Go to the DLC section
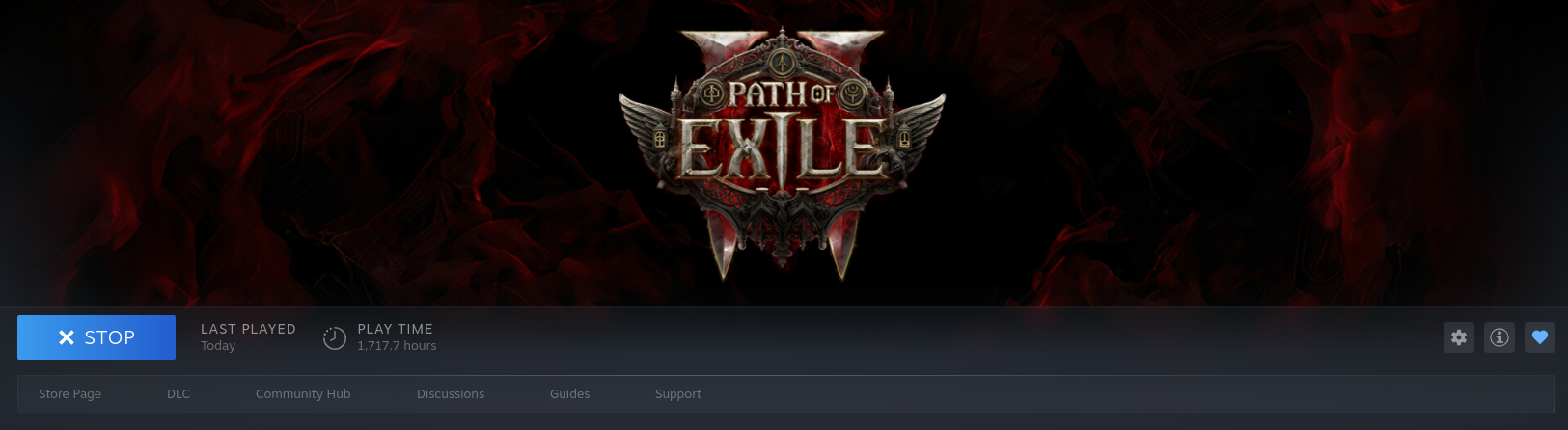This screenshot has width=1568, height=430. pos(179,394)
